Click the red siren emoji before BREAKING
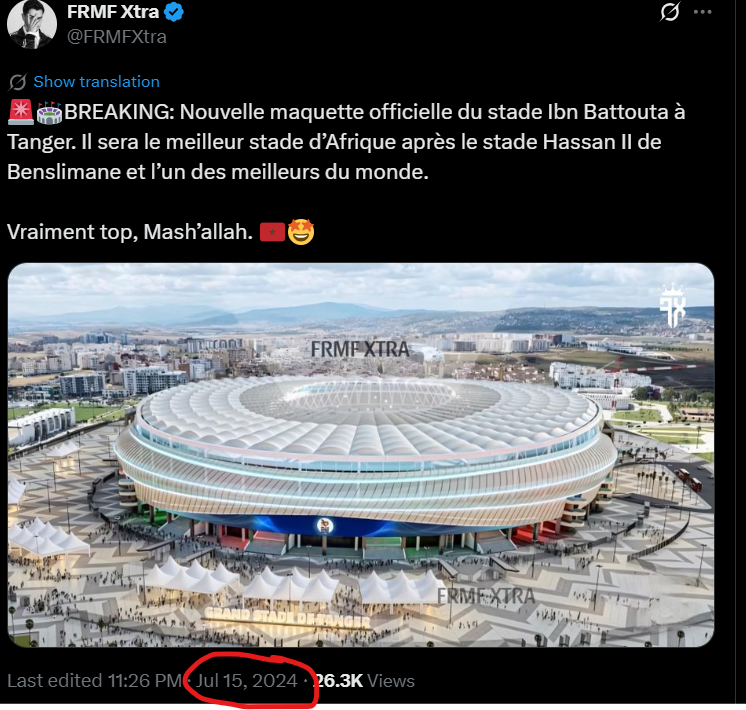The width and height of the screenshot is (746, 710). pos(19,113)
